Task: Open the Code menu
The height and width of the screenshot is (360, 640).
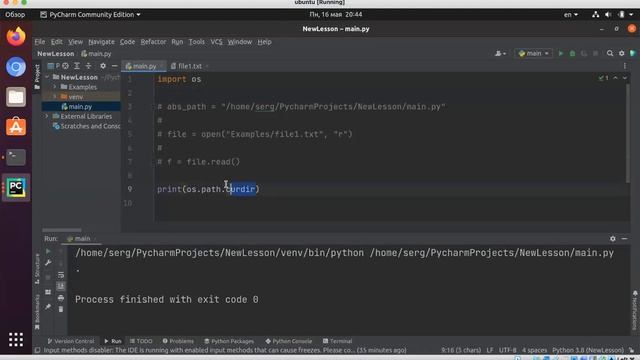Action: (x=127, y=42)
